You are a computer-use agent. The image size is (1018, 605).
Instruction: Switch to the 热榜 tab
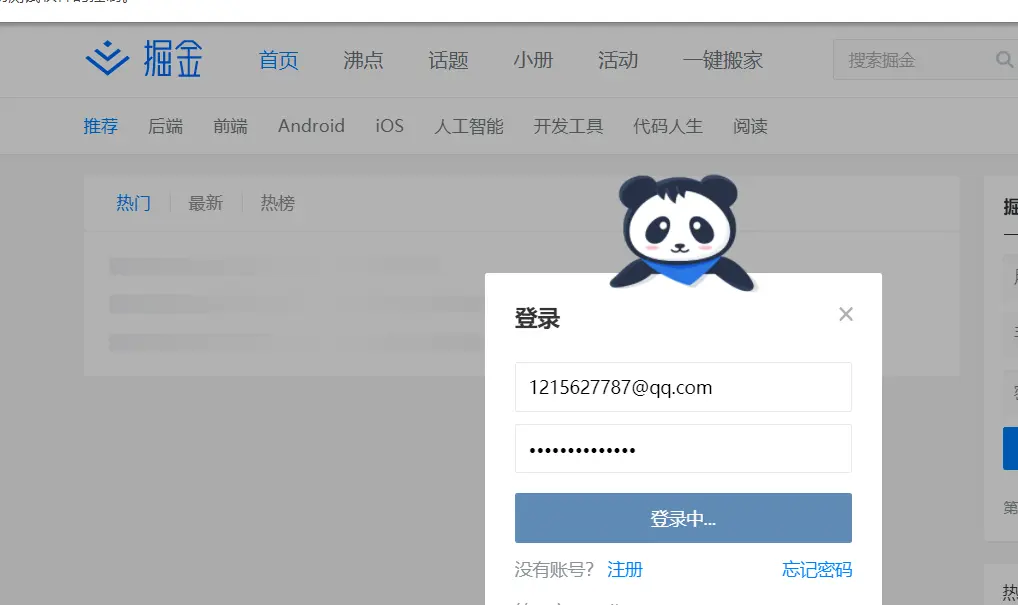[x=277, y=203]
